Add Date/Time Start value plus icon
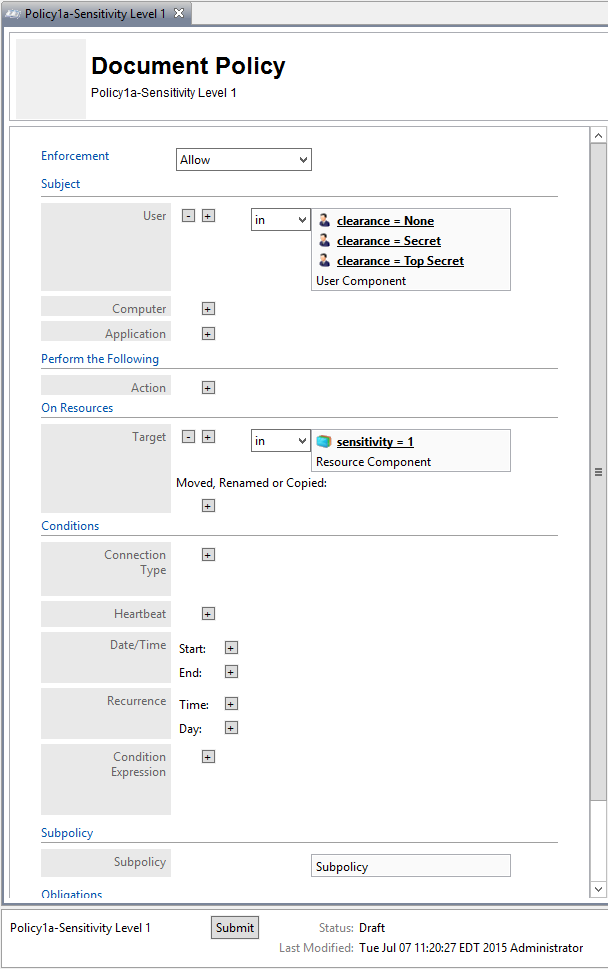The image size is (608, 969). 231,648
